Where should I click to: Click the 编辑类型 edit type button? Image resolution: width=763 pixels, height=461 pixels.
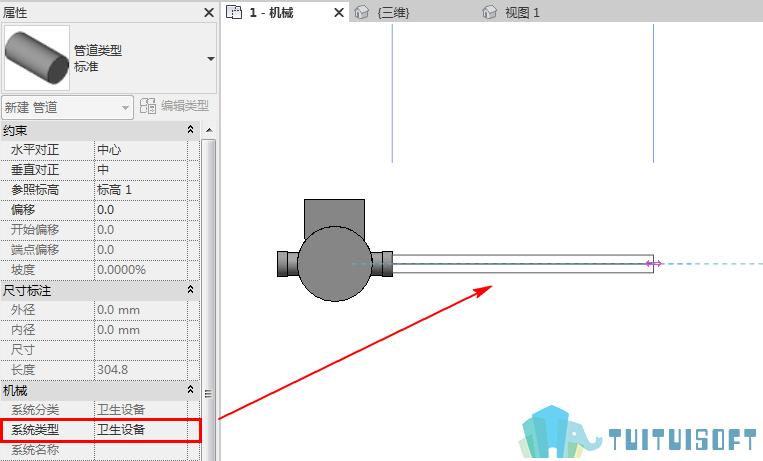pyautogui.click(x=174, y=106)
